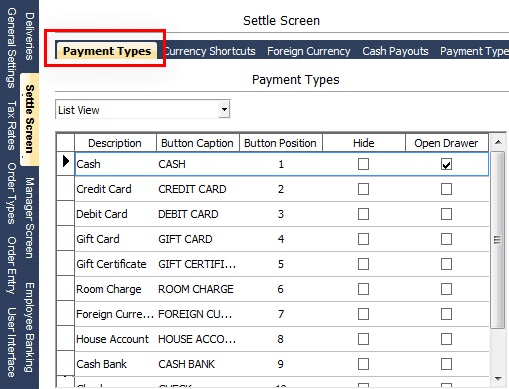
Task: Click button position 7 cell
Action: (281, 314)
